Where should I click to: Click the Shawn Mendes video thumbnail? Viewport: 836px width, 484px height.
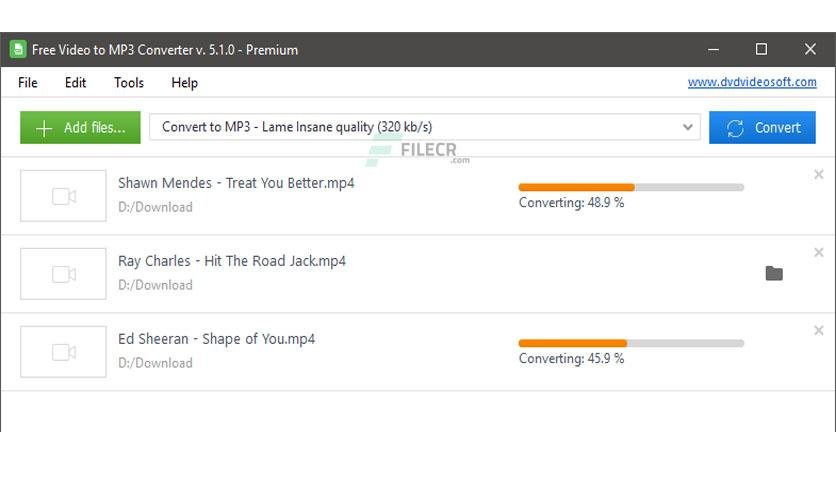63,196
